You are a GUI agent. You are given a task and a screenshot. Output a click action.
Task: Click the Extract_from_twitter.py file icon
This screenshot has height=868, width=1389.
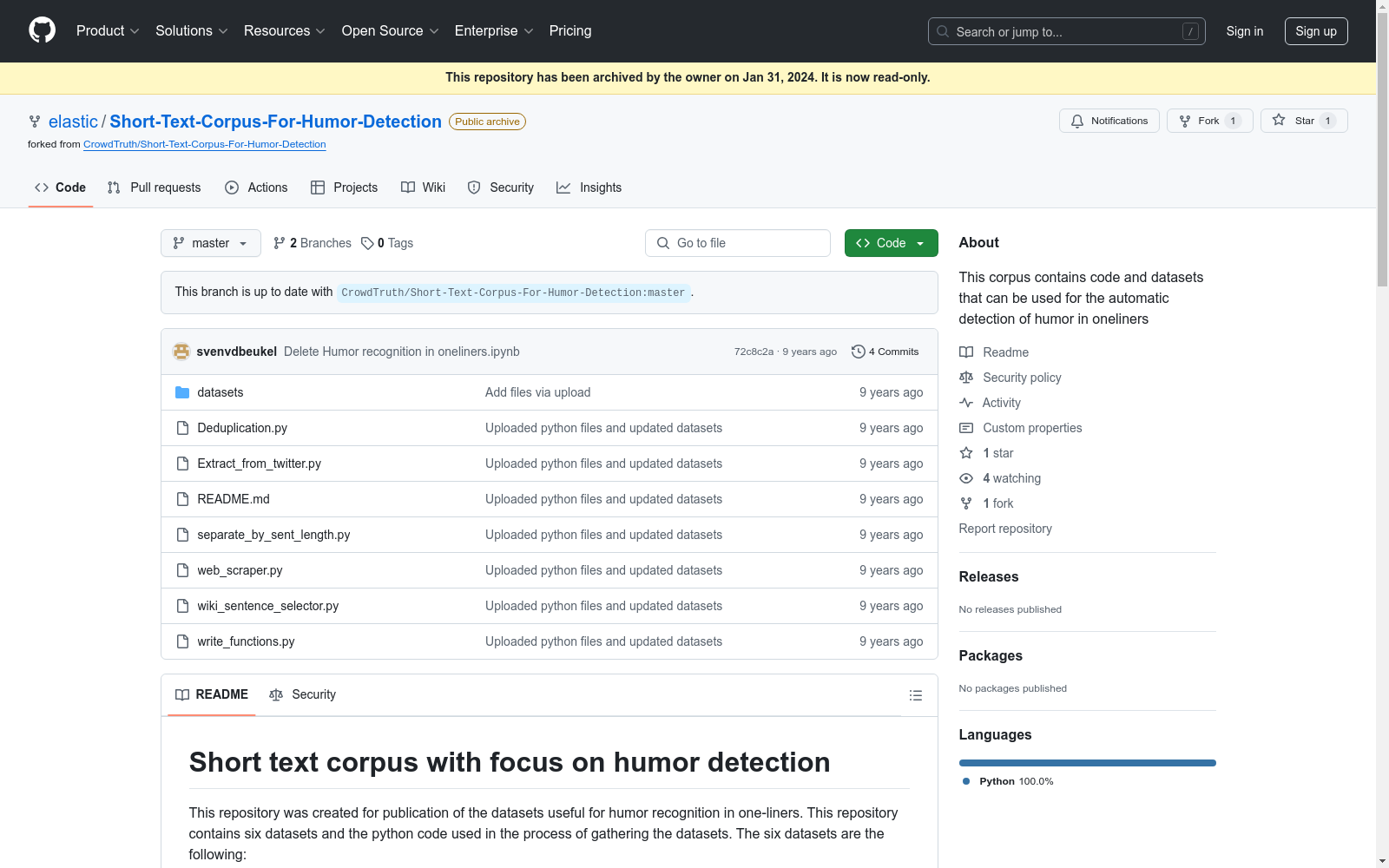click(182, 464)
